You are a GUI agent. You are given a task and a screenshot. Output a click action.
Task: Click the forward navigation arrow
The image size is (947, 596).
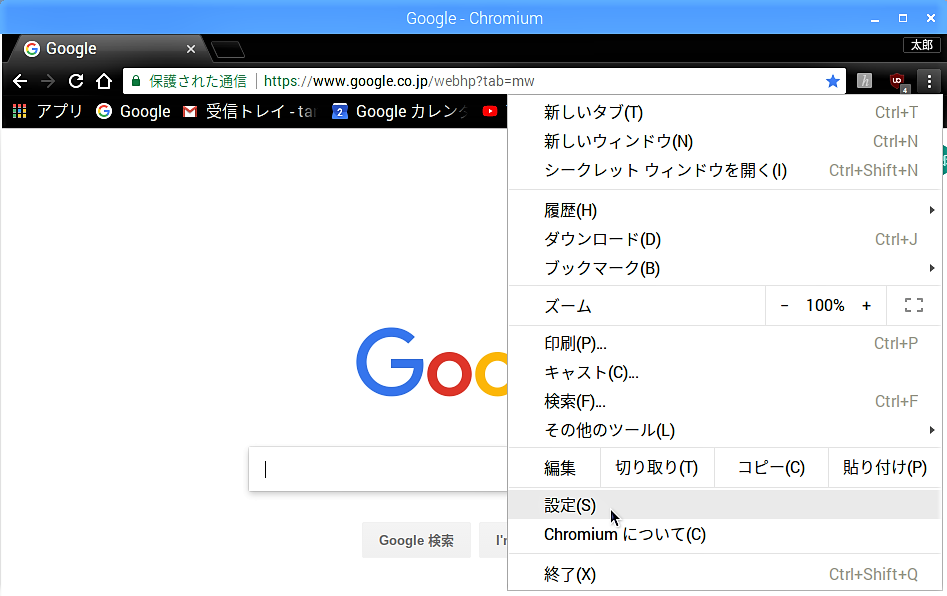[x=48, y=81]
